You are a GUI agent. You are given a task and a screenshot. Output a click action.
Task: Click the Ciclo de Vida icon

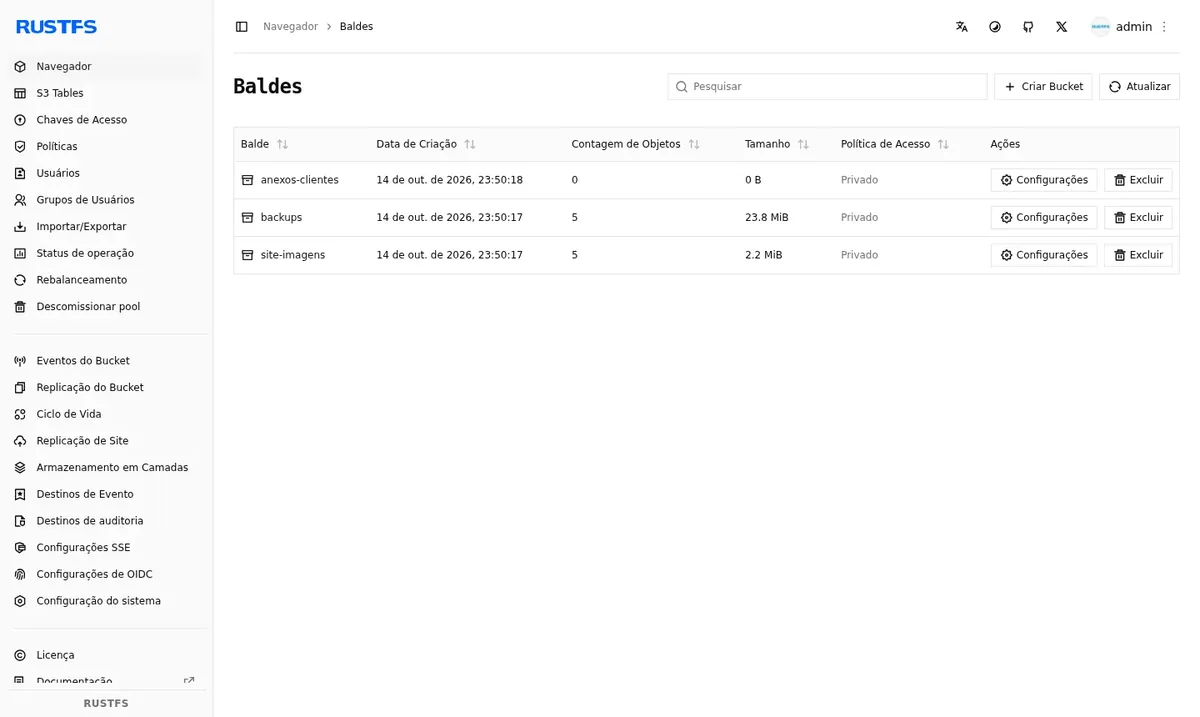tap(20, 414)
